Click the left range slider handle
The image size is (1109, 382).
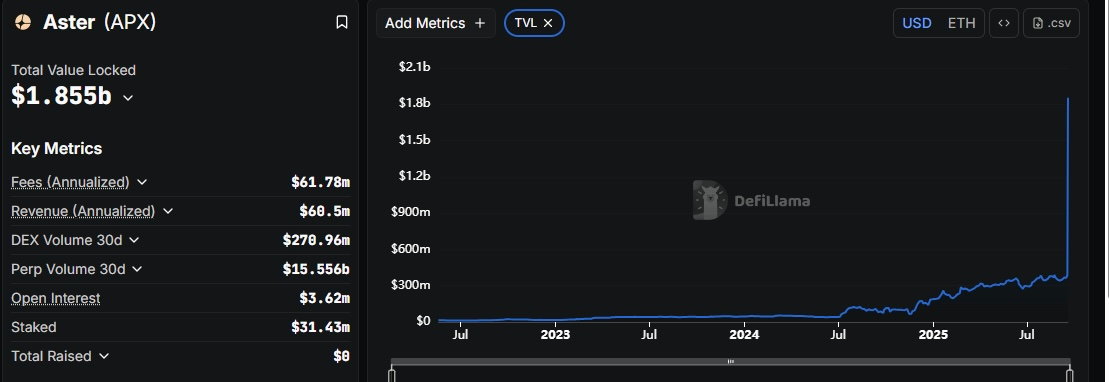coord(392,374)
